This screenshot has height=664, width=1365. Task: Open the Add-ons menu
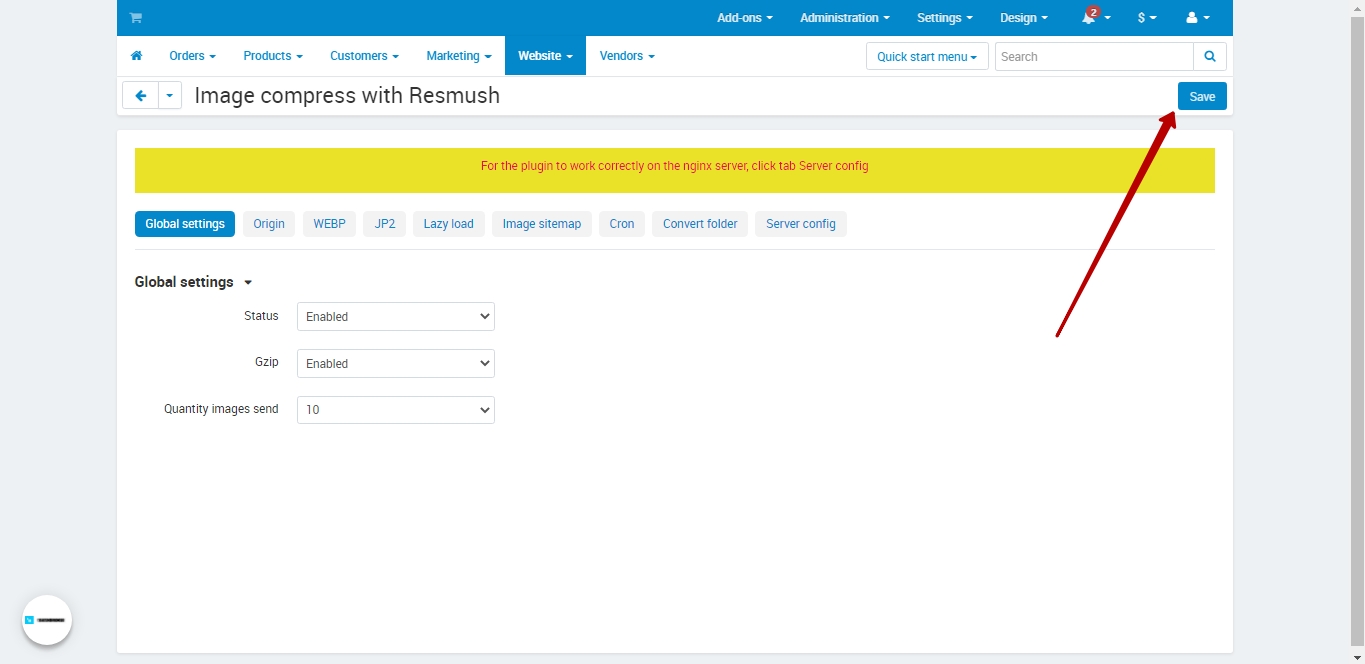745,18
